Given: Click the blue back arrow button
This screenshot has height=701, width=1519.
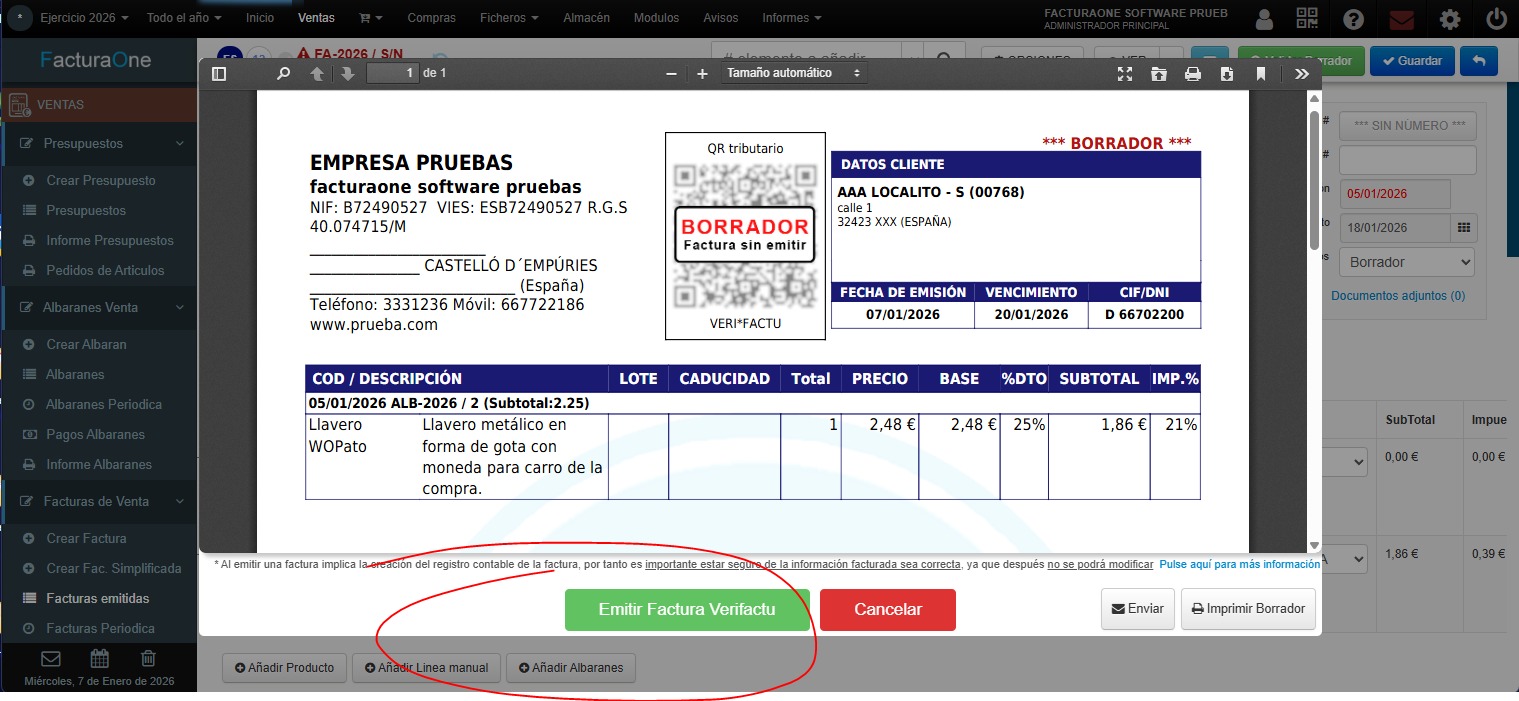Looking at the screenshot, I should click(1479, 61).
